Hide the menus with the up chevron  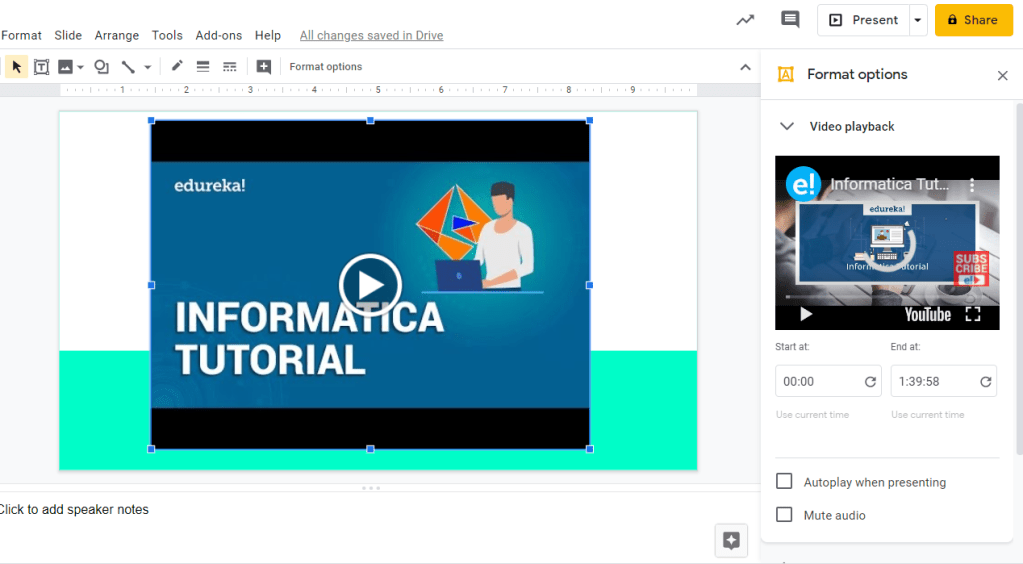[x=745, y=67]
